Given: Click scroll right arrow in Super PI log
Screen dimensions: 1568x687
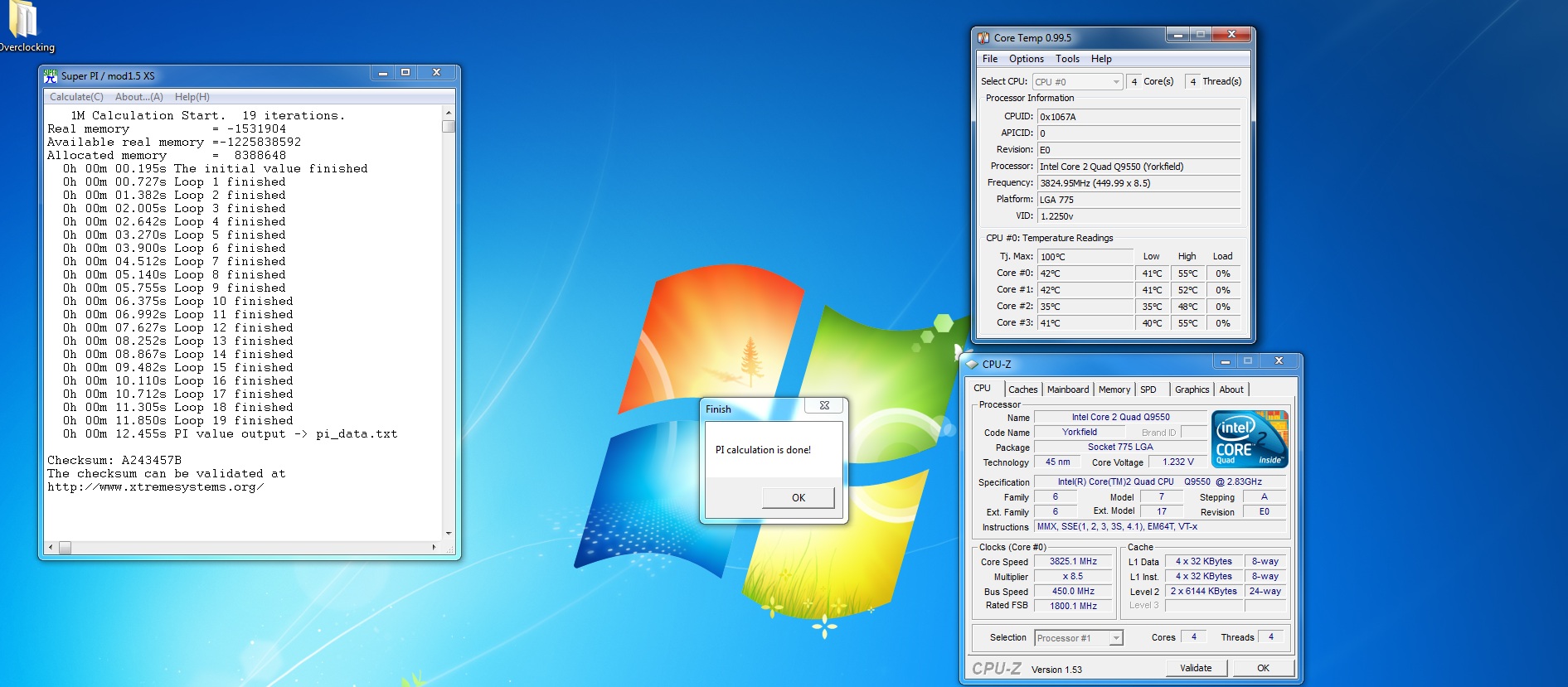Looking at the screenshot, I should [x=434, y=548].
